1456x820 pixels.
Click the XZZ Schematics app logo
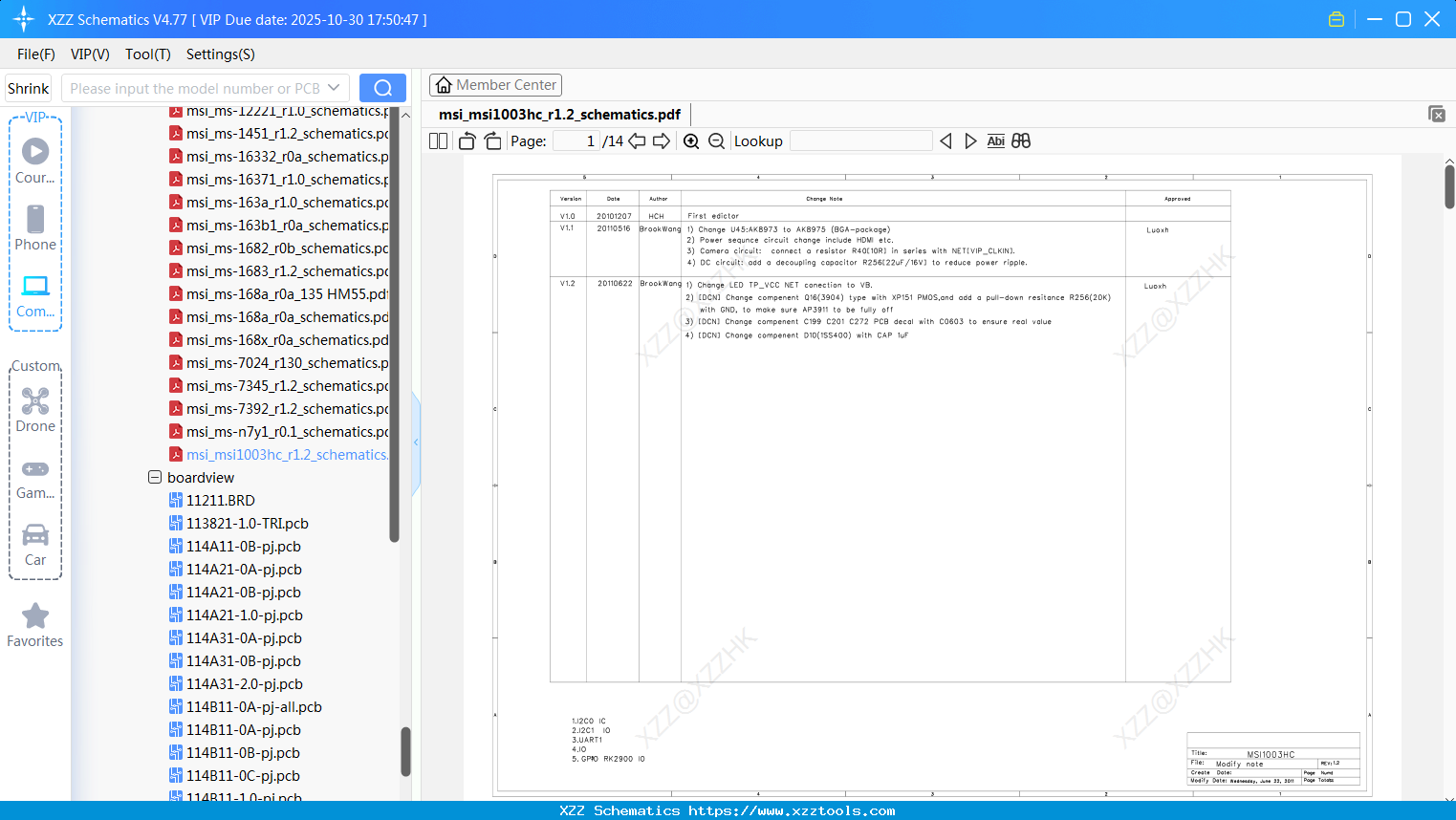24,19
